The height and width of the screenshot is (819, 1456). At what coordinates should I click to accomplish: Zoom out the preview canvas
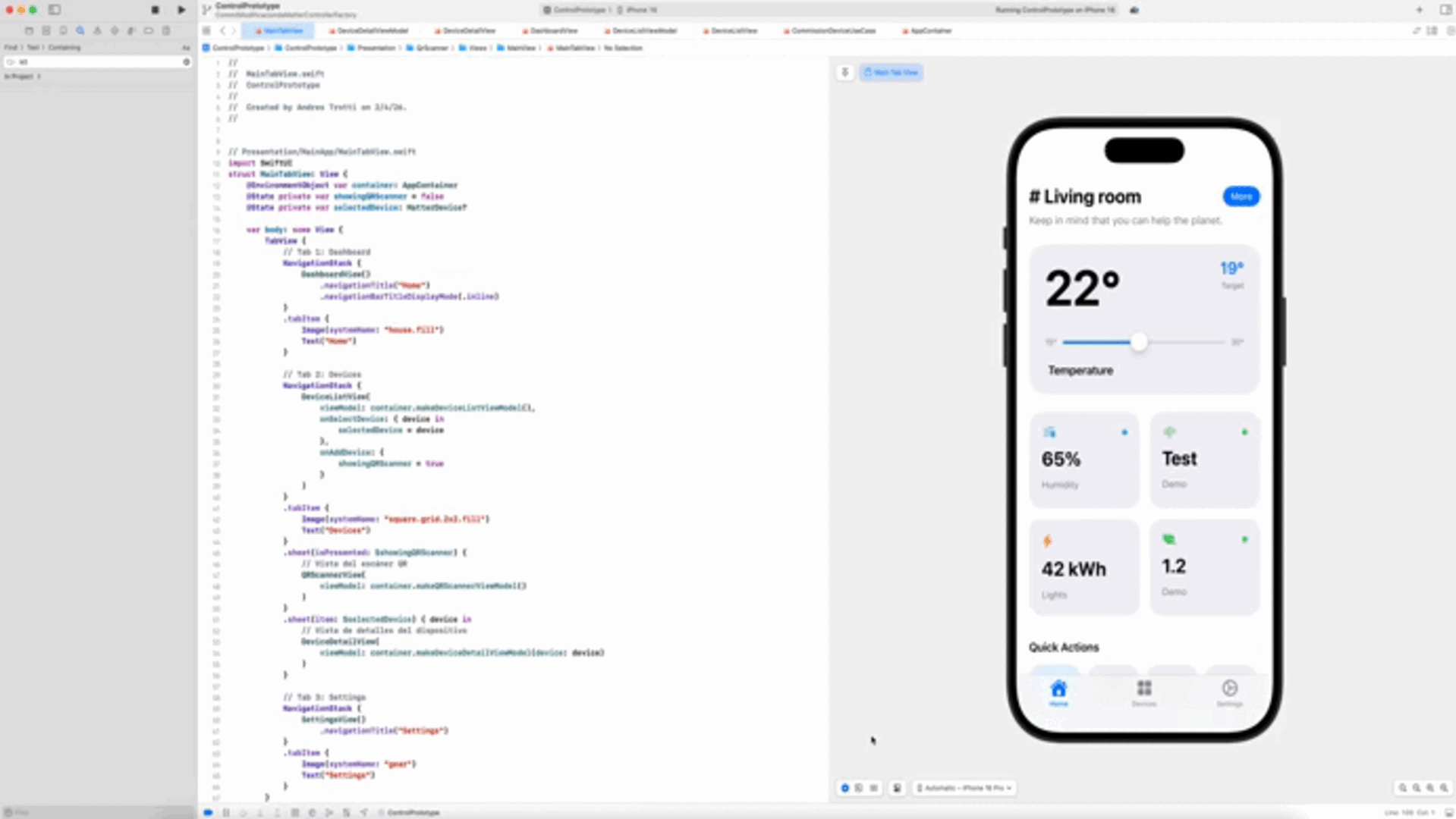[1403, 788]
